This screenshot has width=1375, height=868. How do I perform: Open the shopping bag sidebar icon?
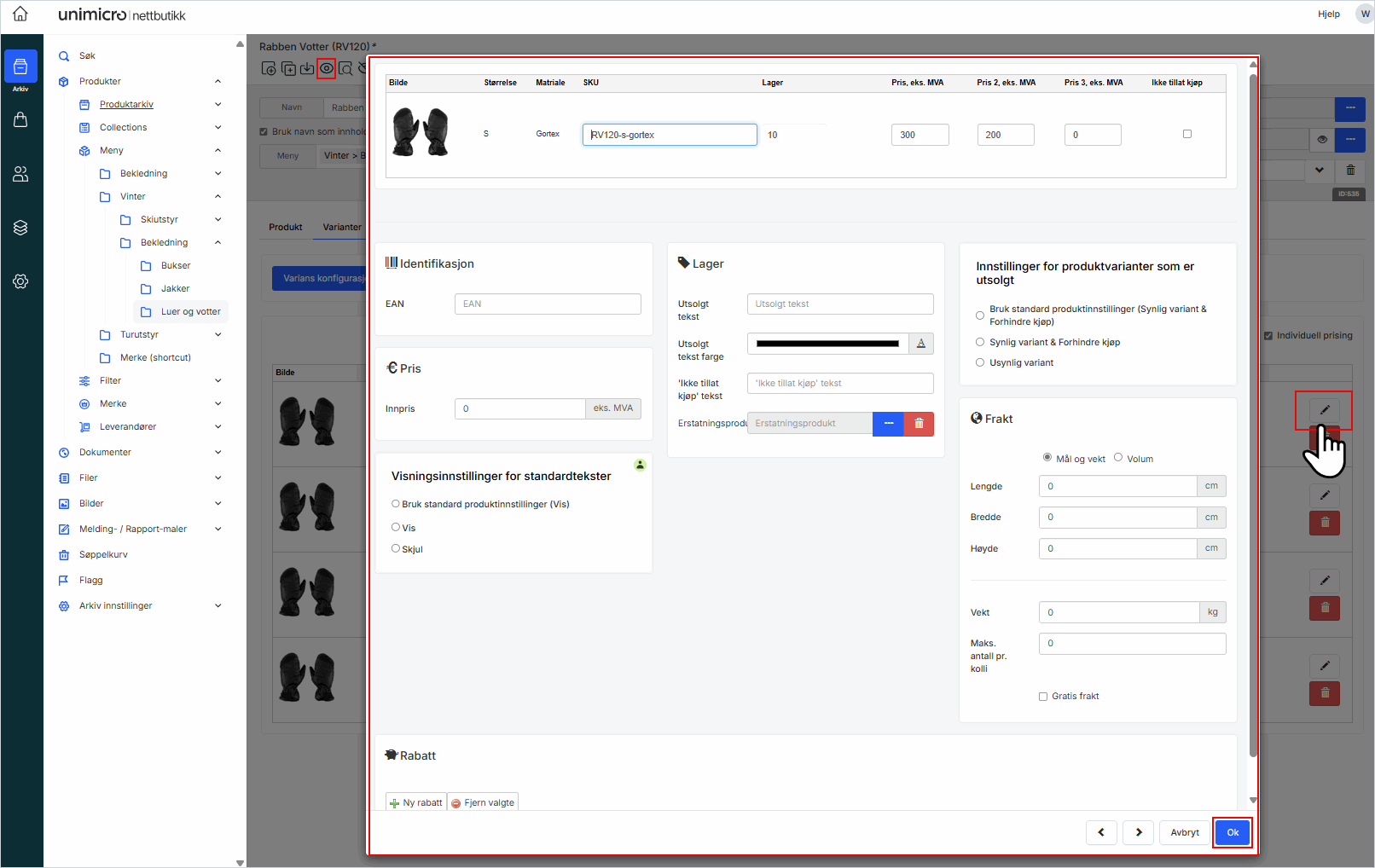tap(20, 120)
